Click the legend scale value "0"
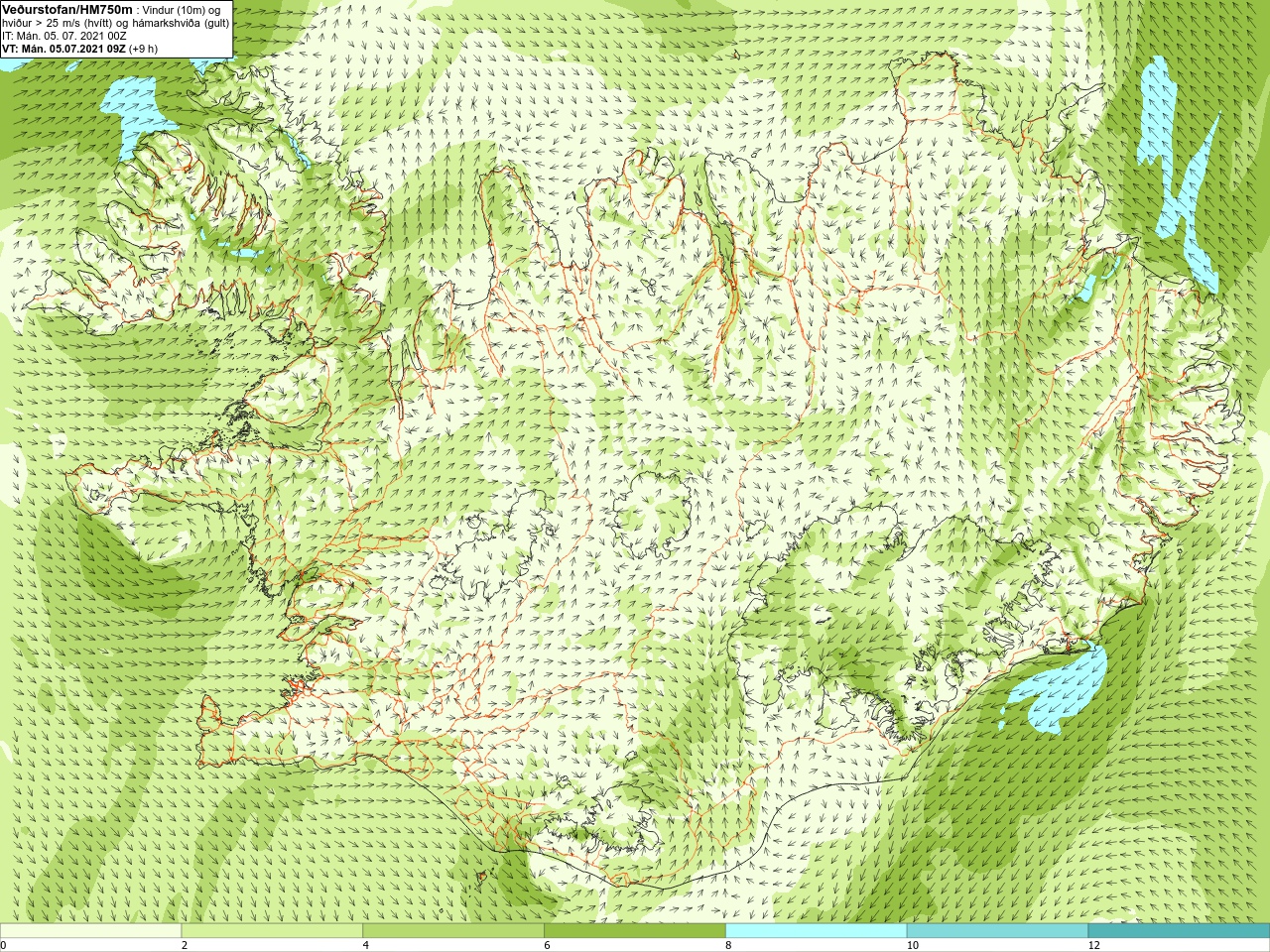The height and width of the screenshot is (952, 1270). [3, 945]
